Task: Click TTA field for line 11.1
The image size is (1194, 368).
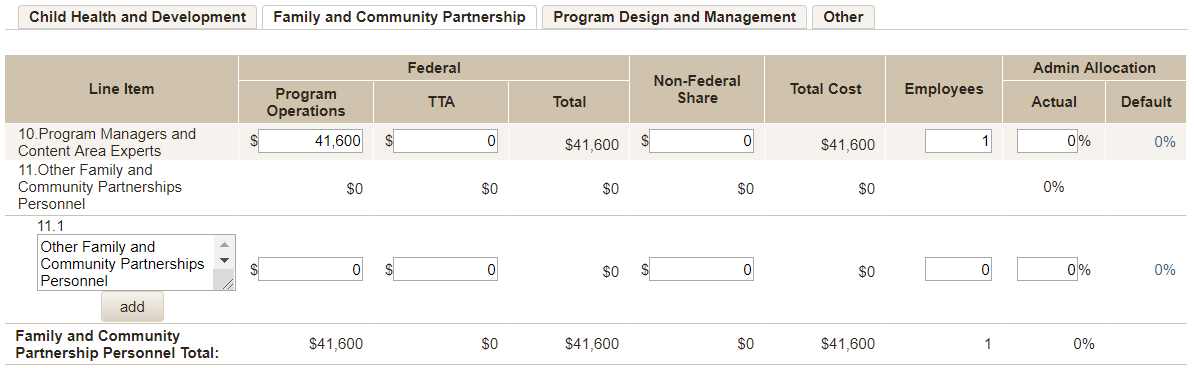Action: click(445, 269)
